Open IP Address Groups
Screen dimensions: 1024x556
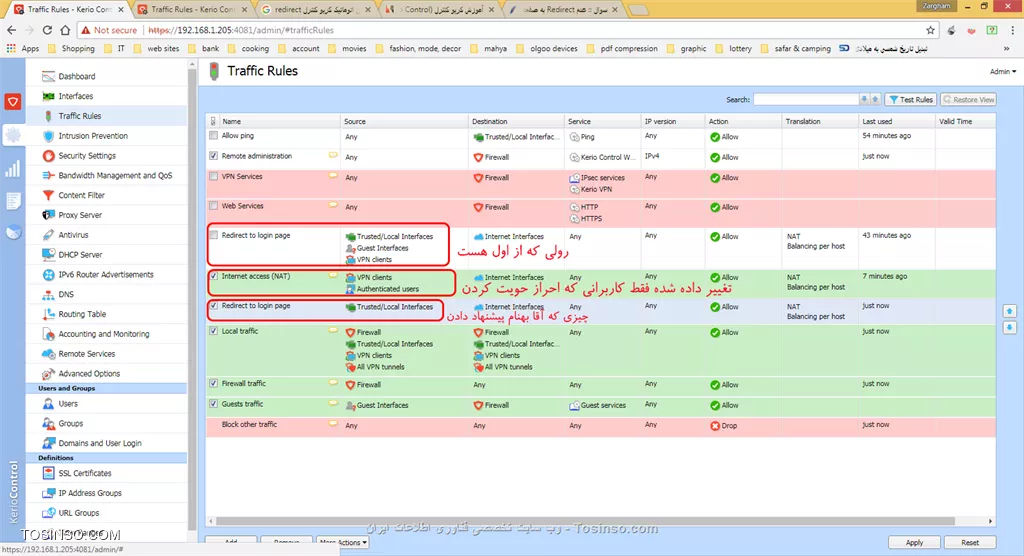[89, 493]
